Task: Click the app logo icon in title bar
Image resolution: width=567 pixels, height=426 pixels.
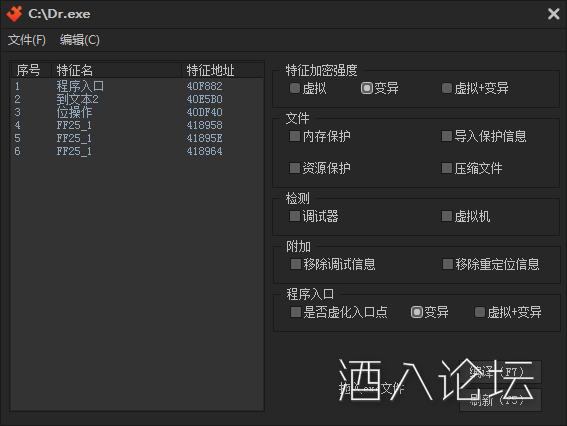Action: [x=14, y=14]
